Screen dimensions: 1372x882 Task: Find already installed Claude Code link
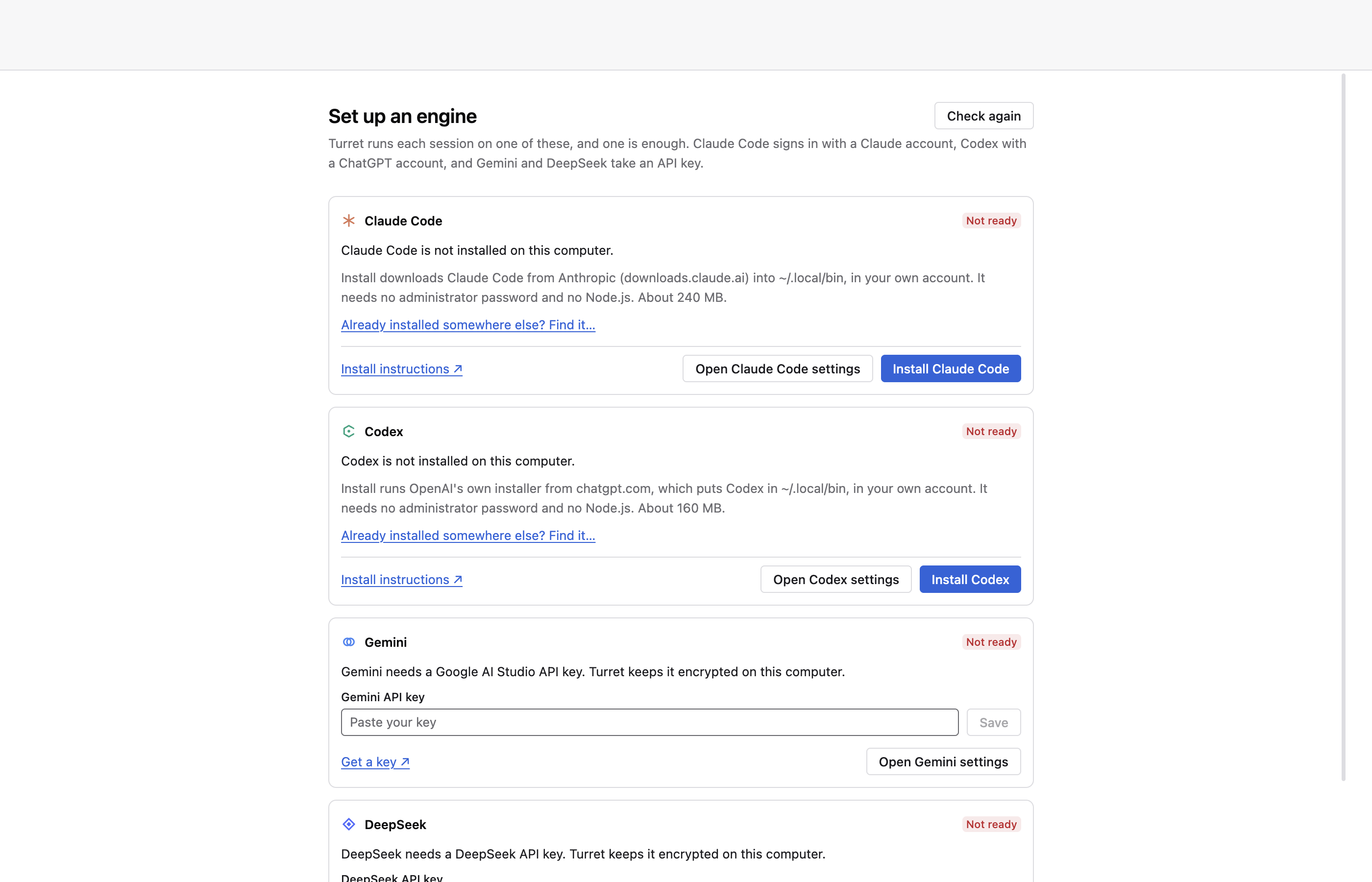tap(468, 325)
